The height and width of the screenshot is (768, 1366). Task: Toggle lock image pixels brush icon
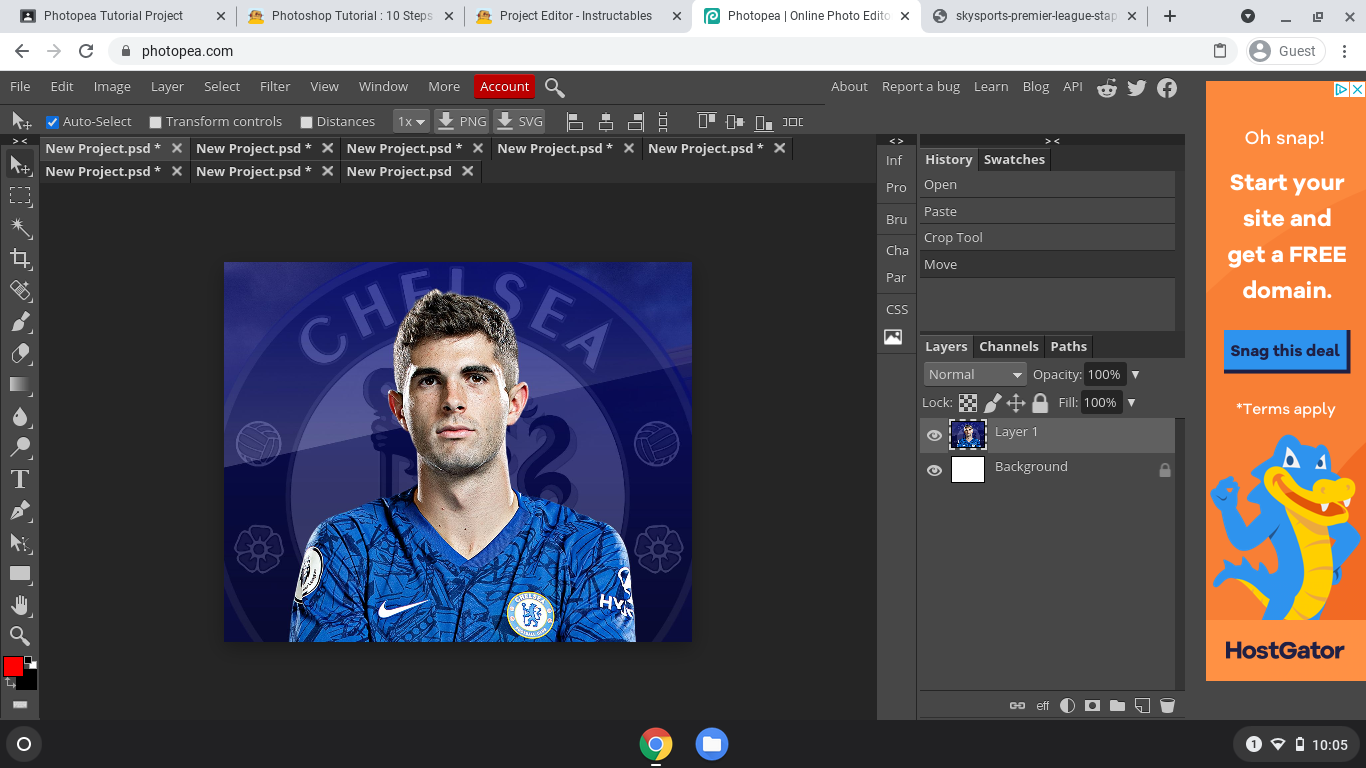tap(992, 403)
